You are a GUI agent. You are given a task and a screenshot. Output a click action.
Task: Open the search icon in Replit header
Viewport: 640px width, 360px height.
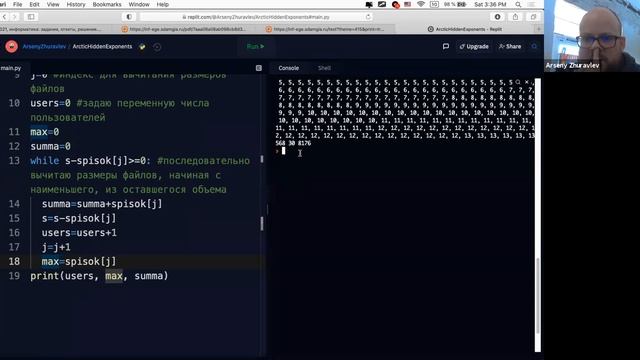click(534, 47)
